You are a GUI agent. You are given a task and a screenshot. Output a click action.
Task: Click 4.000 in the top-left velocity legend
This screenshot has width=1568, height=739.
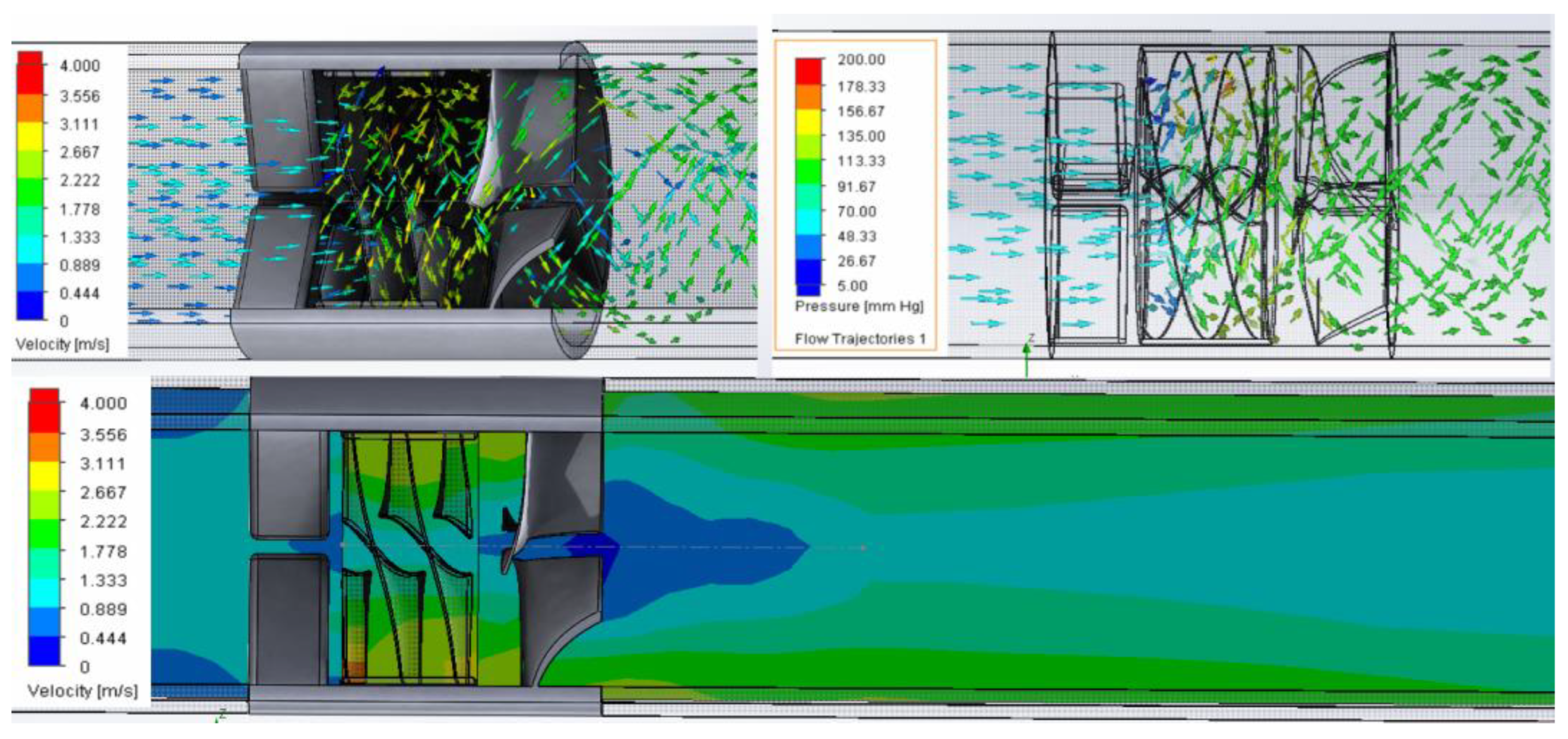tap(79, 66)
